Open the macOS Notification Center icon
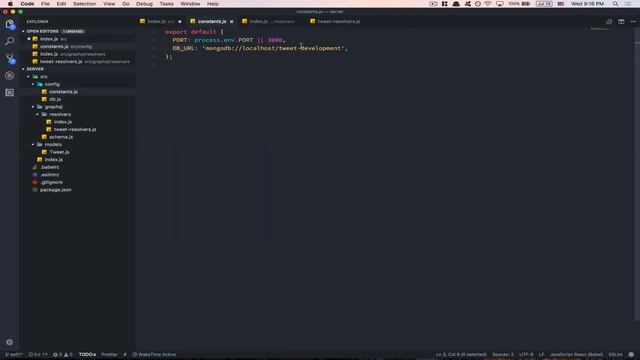Screen dimensions: 640x360 tap(628, 4)
